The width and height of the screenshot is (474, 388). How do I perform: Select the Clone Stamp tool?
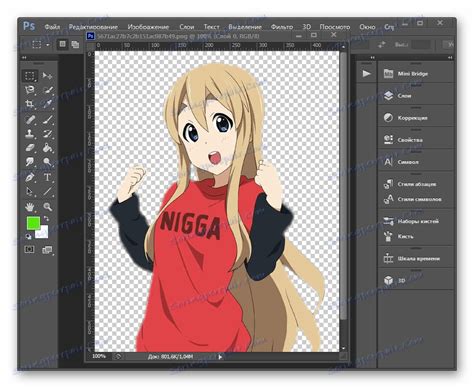tap(30, 133)
